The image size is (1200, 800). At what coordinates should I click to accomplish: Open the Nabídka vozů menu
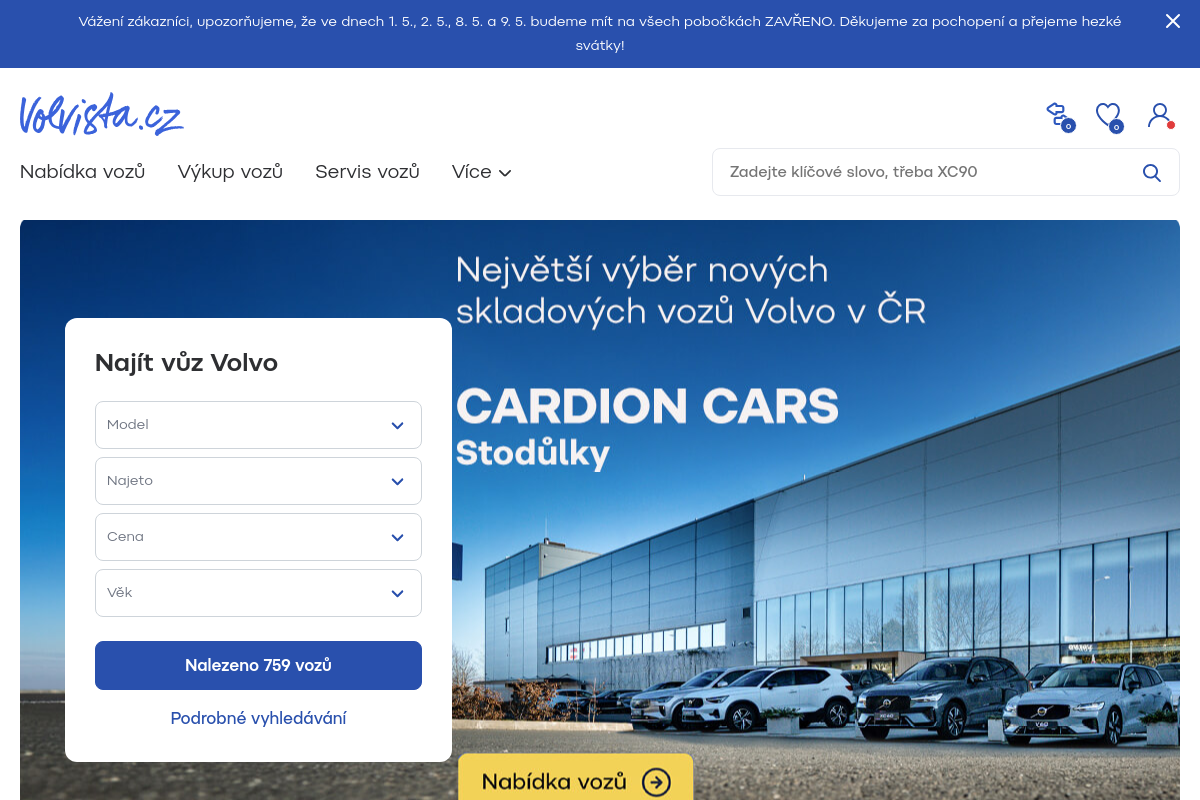[x=82, y=171]
